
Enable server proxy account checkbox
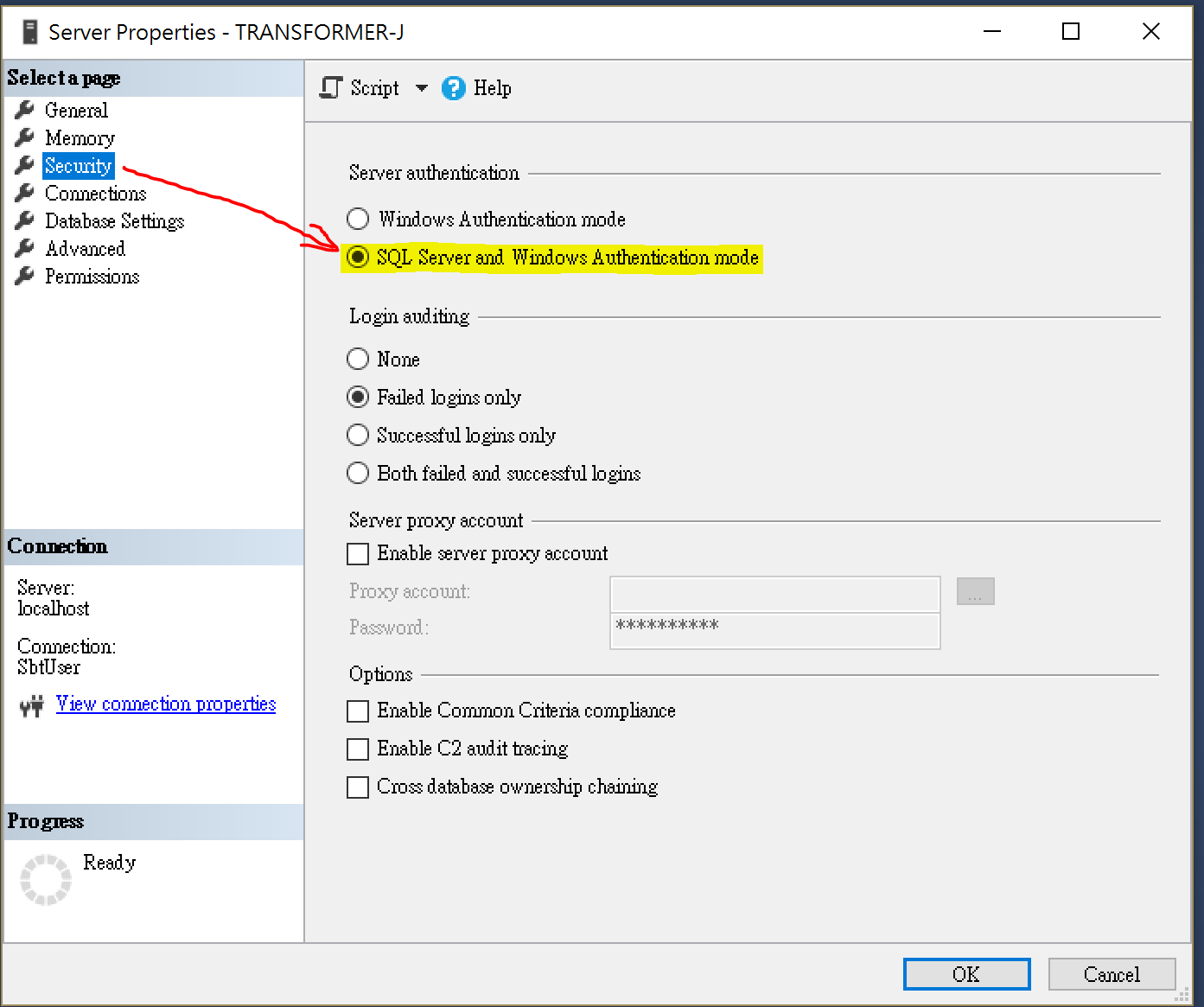click(x=358, y=553)
